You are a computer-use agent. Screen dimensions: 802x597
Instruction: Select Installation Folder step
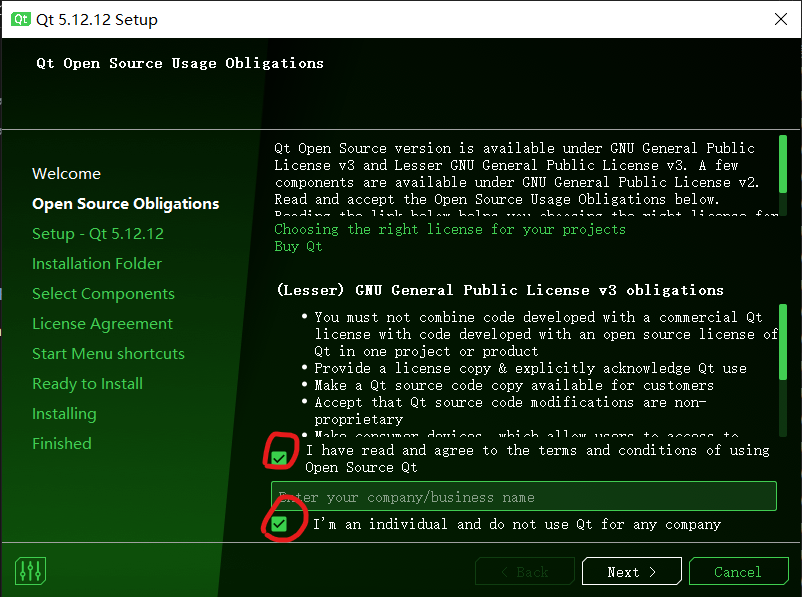(97, 263)
